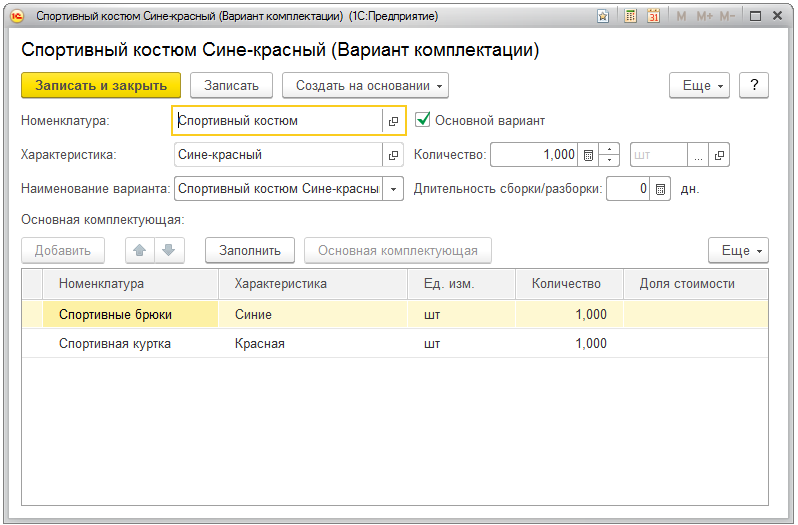
Task: Focus the Характеристика input field
Action: click(278, 155)
